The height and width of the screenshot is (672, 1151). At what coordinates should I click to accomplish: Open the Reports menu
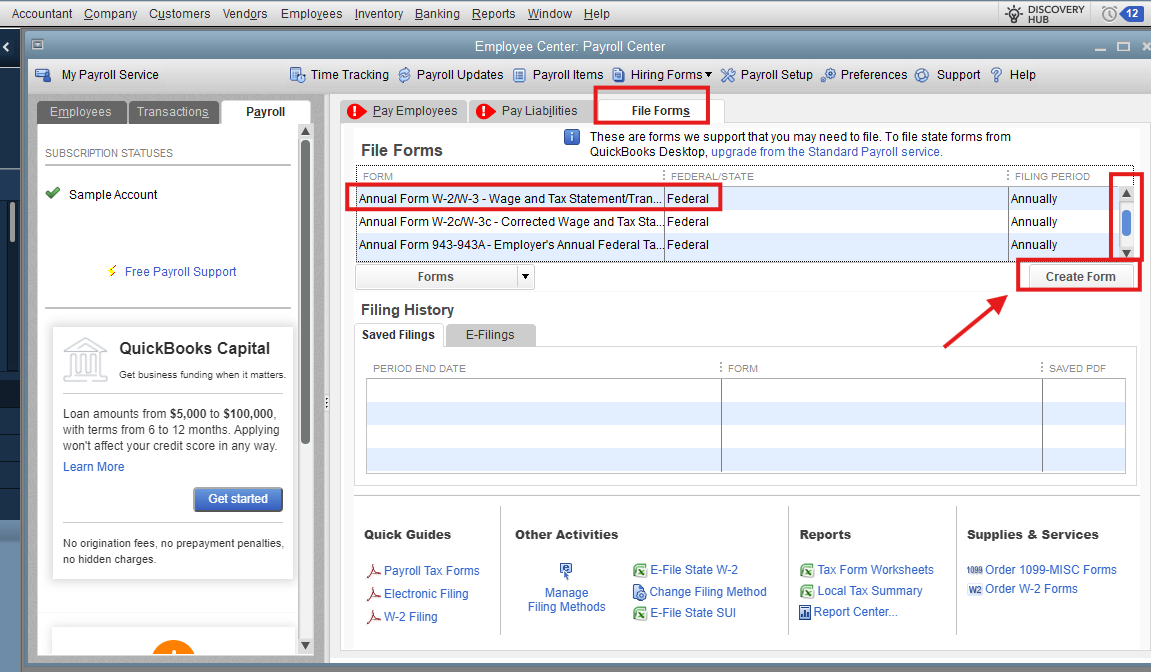point(493,13)
